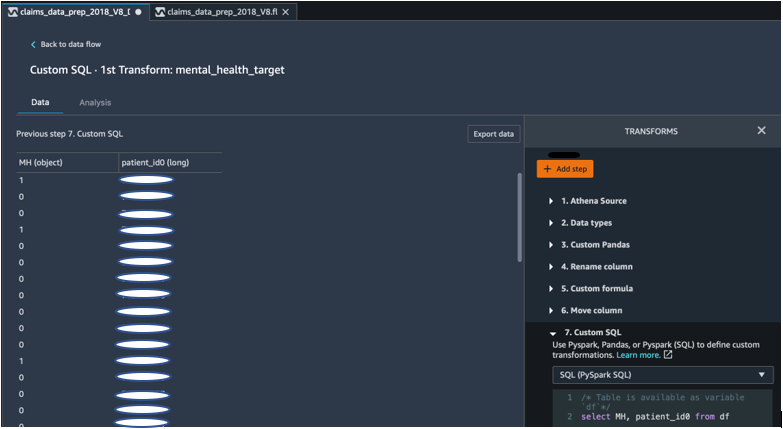The width and height of the screenshot is (783, 429).
Task: Click the first row MH value 1
Action: click(21, 180)
